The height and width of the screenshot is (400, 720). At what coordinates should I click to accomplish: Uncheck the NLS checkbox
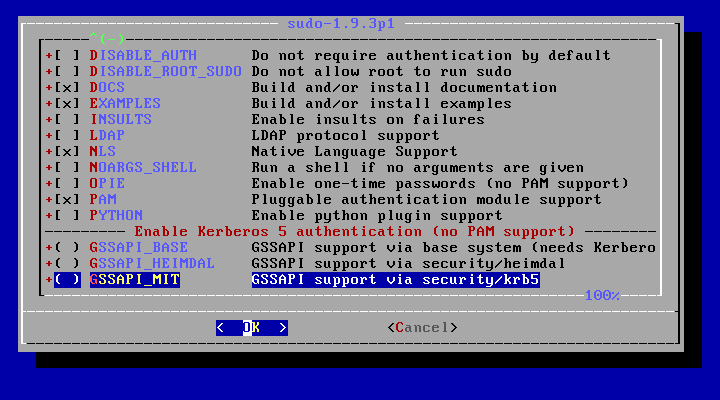click(68, 152)
